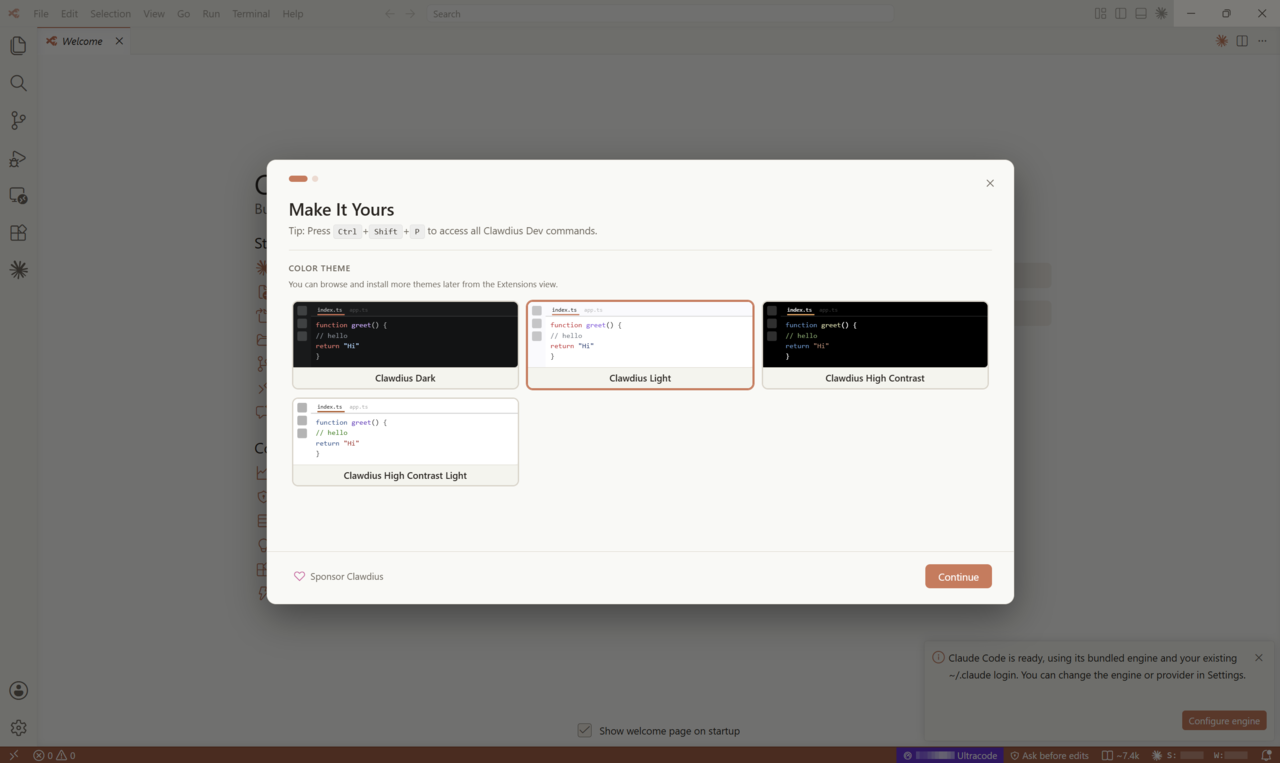The image size is (1280, 763).
Task: Open the Sponsor Clawdius link
Action: tap(338, 576)
